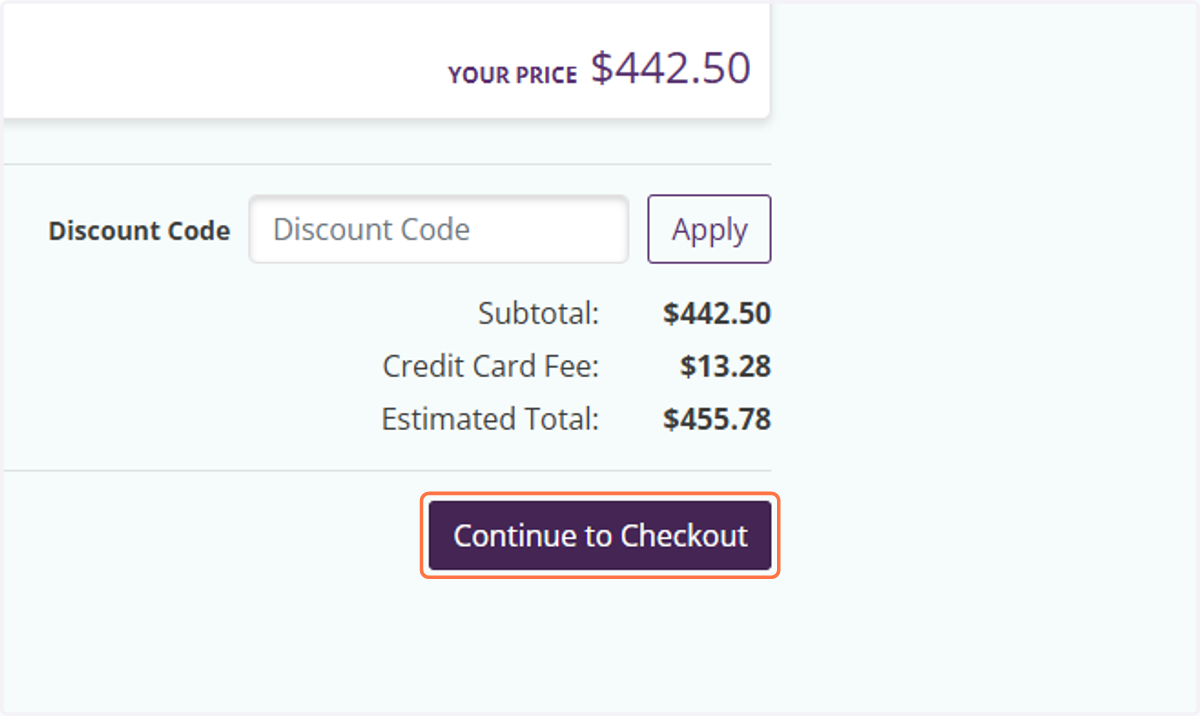Screen dimensions: 1200x716
Task: Select the YOUR PRICE label text
Action: 513,75
